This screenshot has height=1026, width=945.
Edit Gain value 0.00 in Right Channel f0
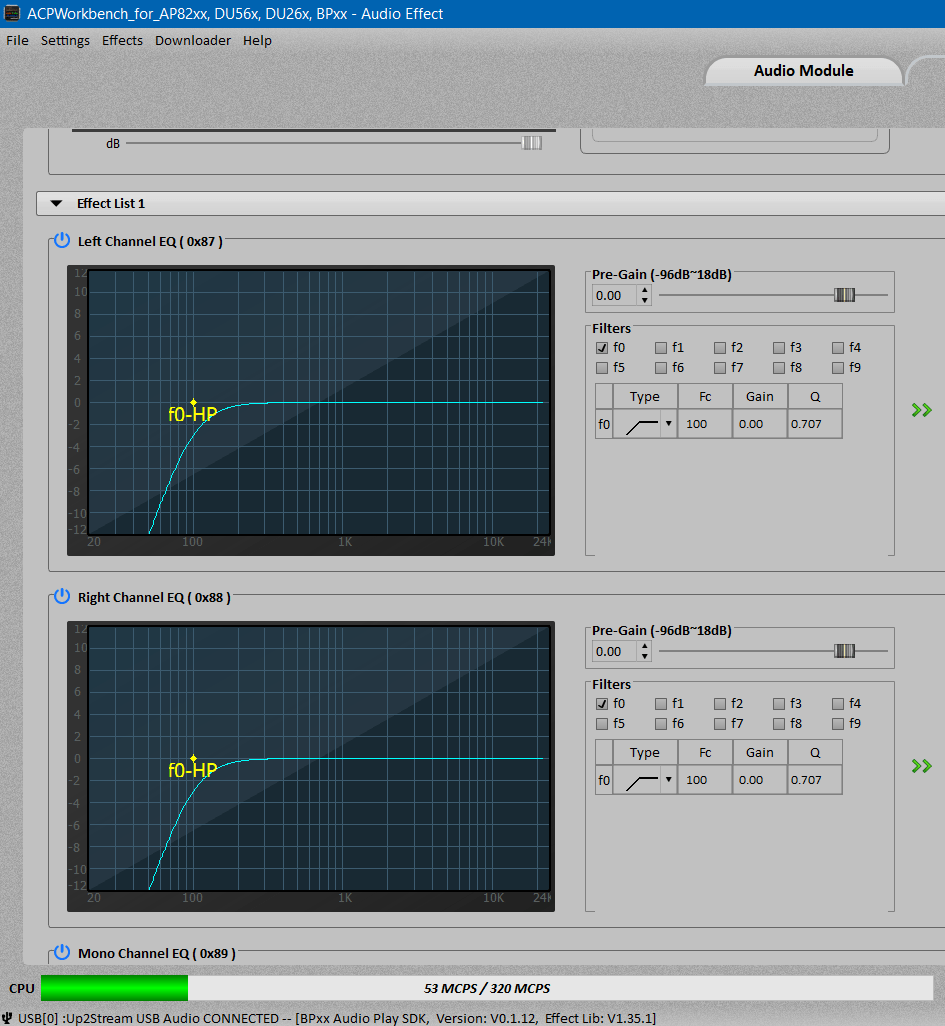tap(760, 780)
